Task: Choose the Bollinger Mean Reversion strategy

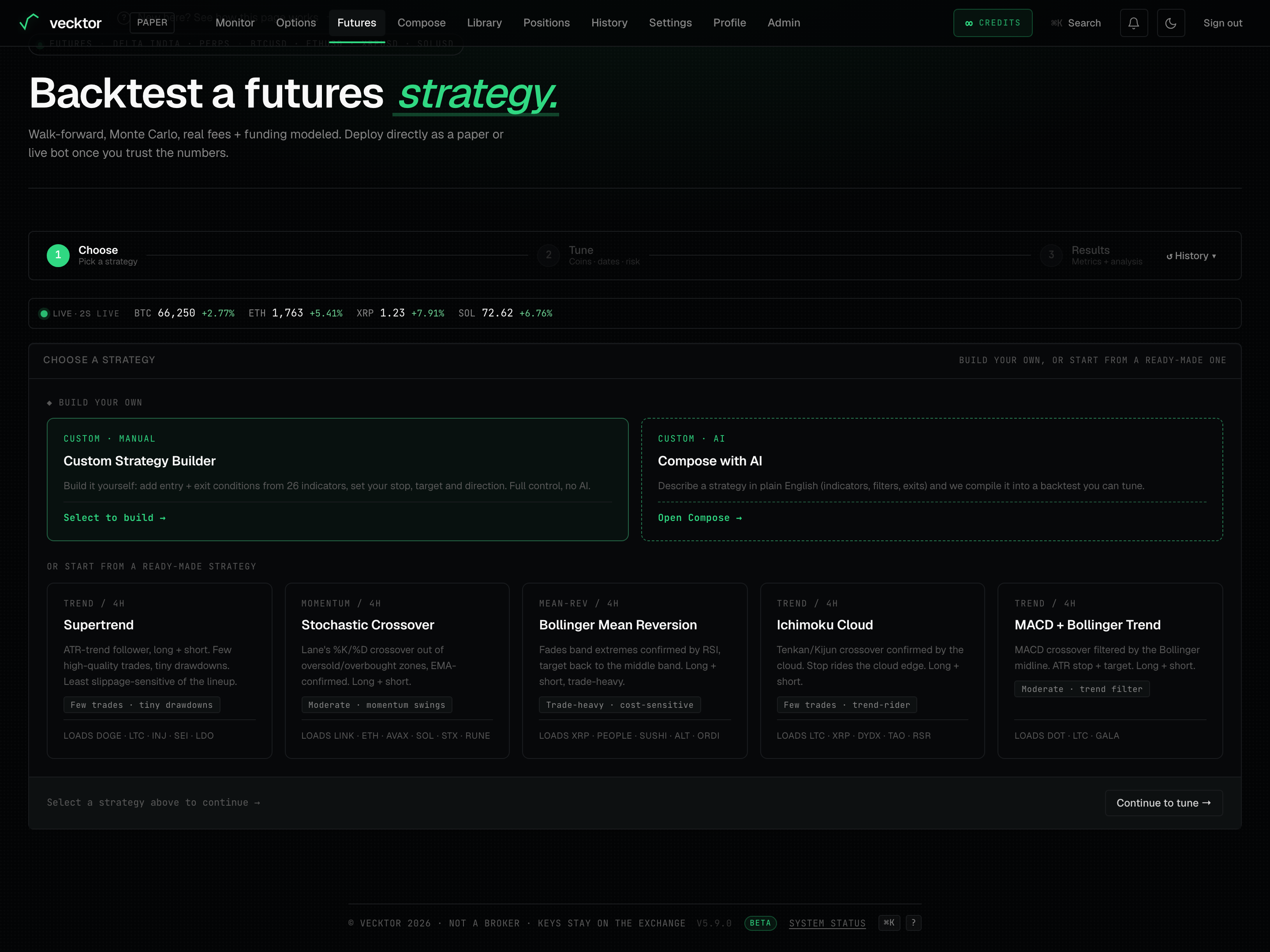Action: coord(635,671)
